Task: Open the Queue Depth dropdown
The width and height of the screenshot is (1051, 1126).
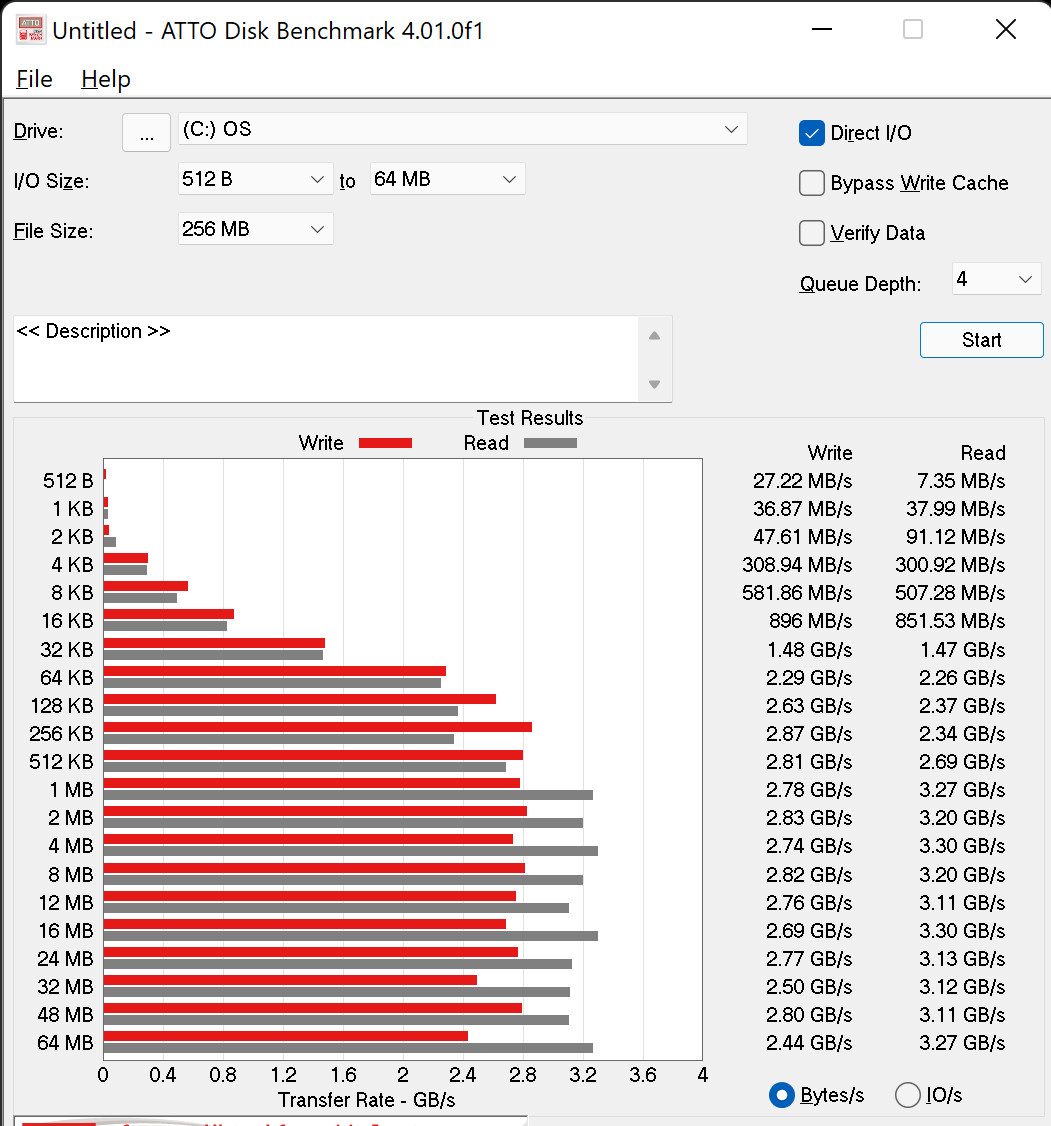Action: click(x=996, y=279)
